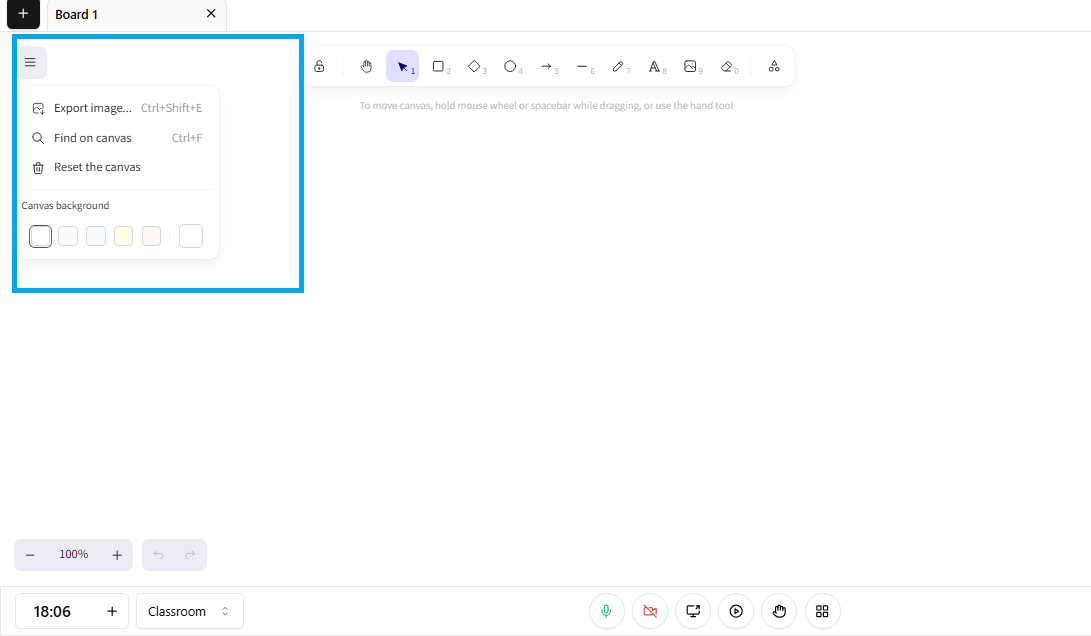Image resolution: width=1091 pixels, height=636 pixels.
Task: Select the Eraser tool
Action: [727, 67]
